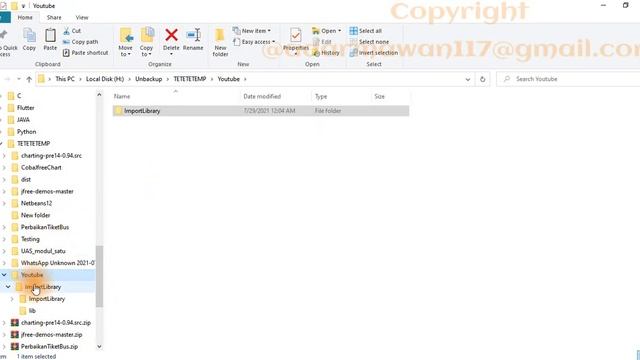Click Paste shortcut command

(x=86, y=53)
